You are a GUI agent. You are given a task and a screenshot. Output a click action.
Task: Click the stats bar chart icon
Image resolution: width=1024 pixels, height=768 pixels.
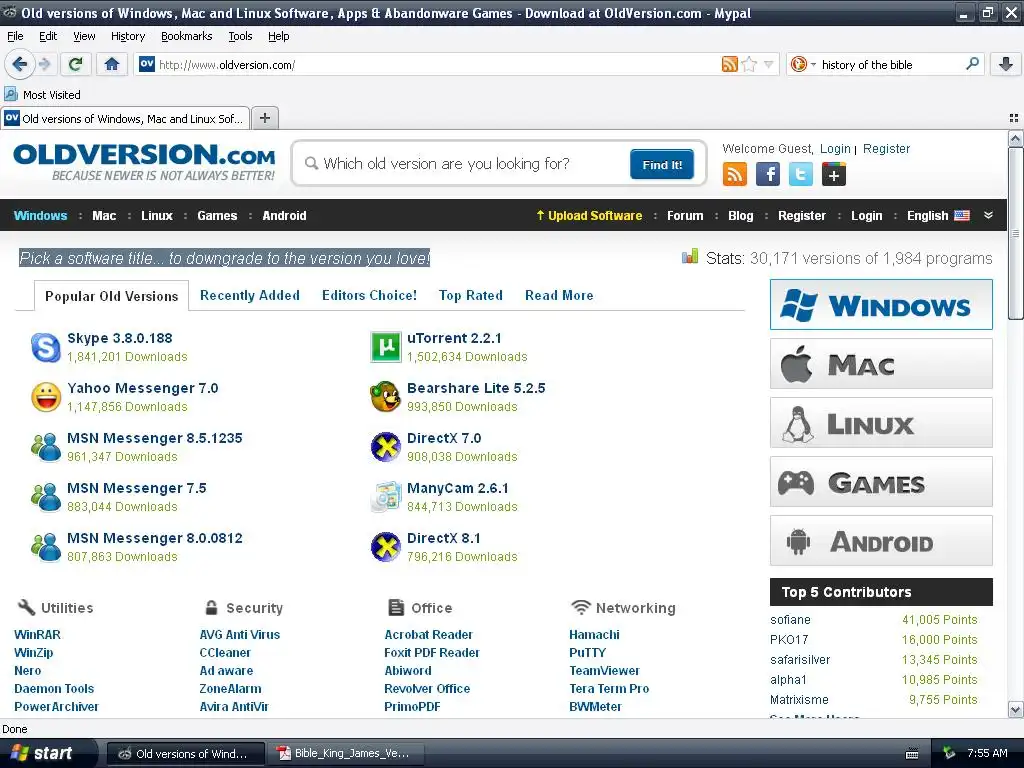[690, 257]
